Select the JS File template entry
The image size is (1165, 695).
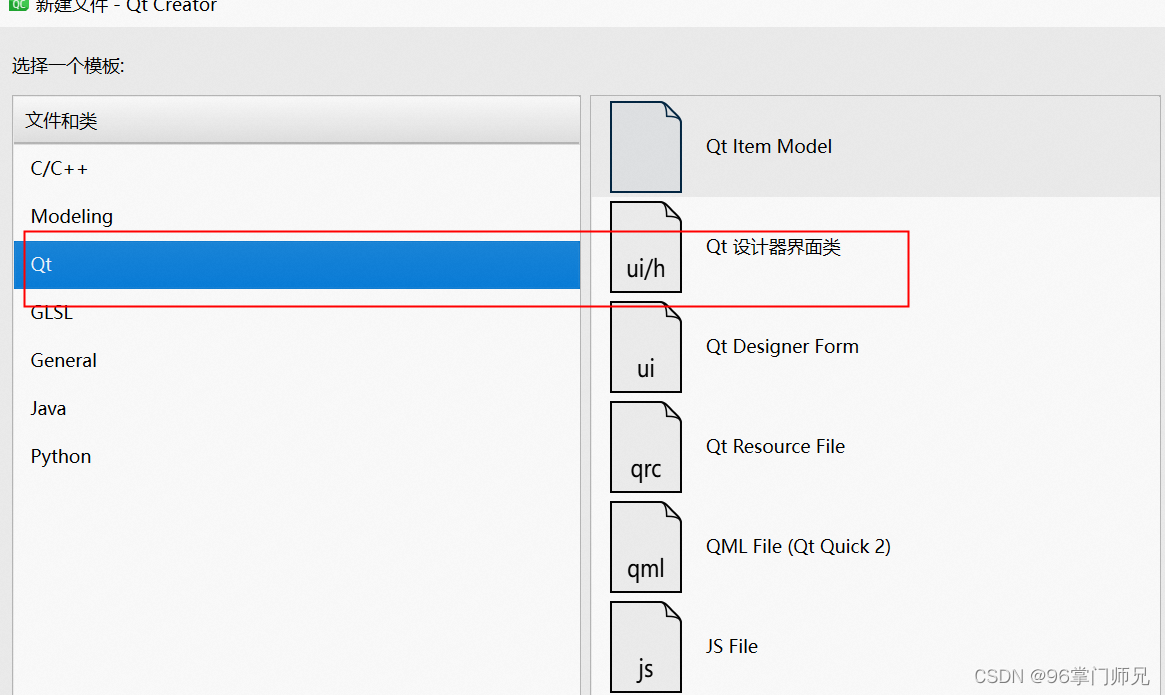(x=731, y=646)
